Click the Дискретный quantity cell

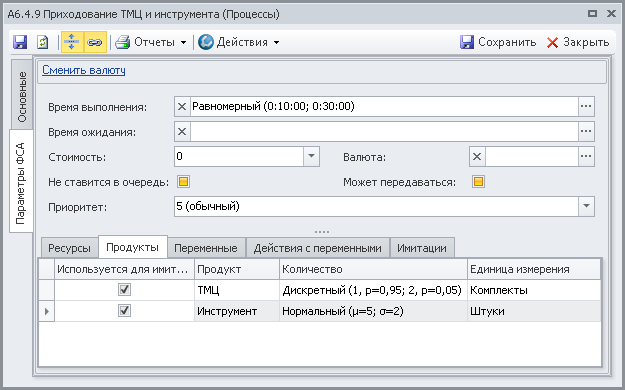373,290
